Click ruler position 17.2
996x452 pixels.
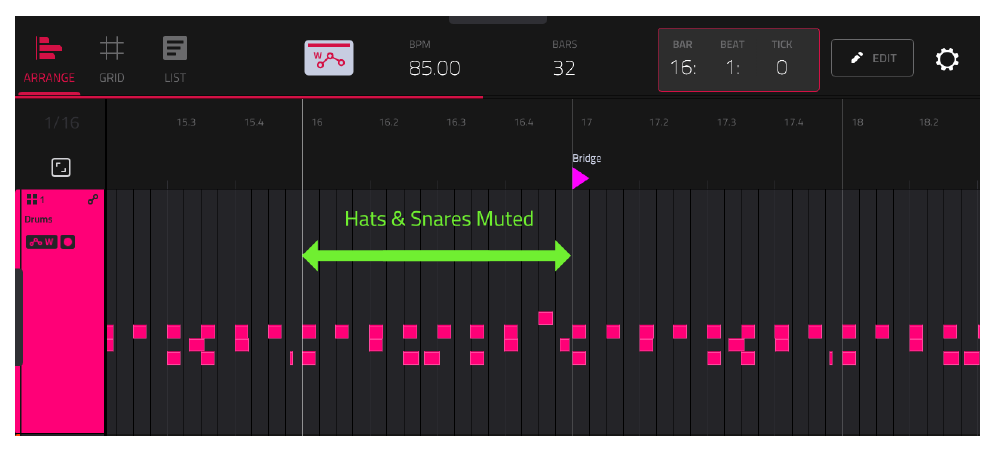pyautogui.click(x=659, y=123)
